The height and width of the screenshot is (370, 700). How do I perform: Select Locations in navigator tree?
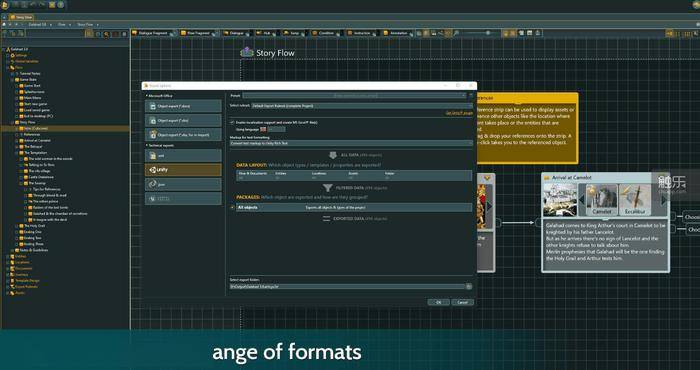22,262
